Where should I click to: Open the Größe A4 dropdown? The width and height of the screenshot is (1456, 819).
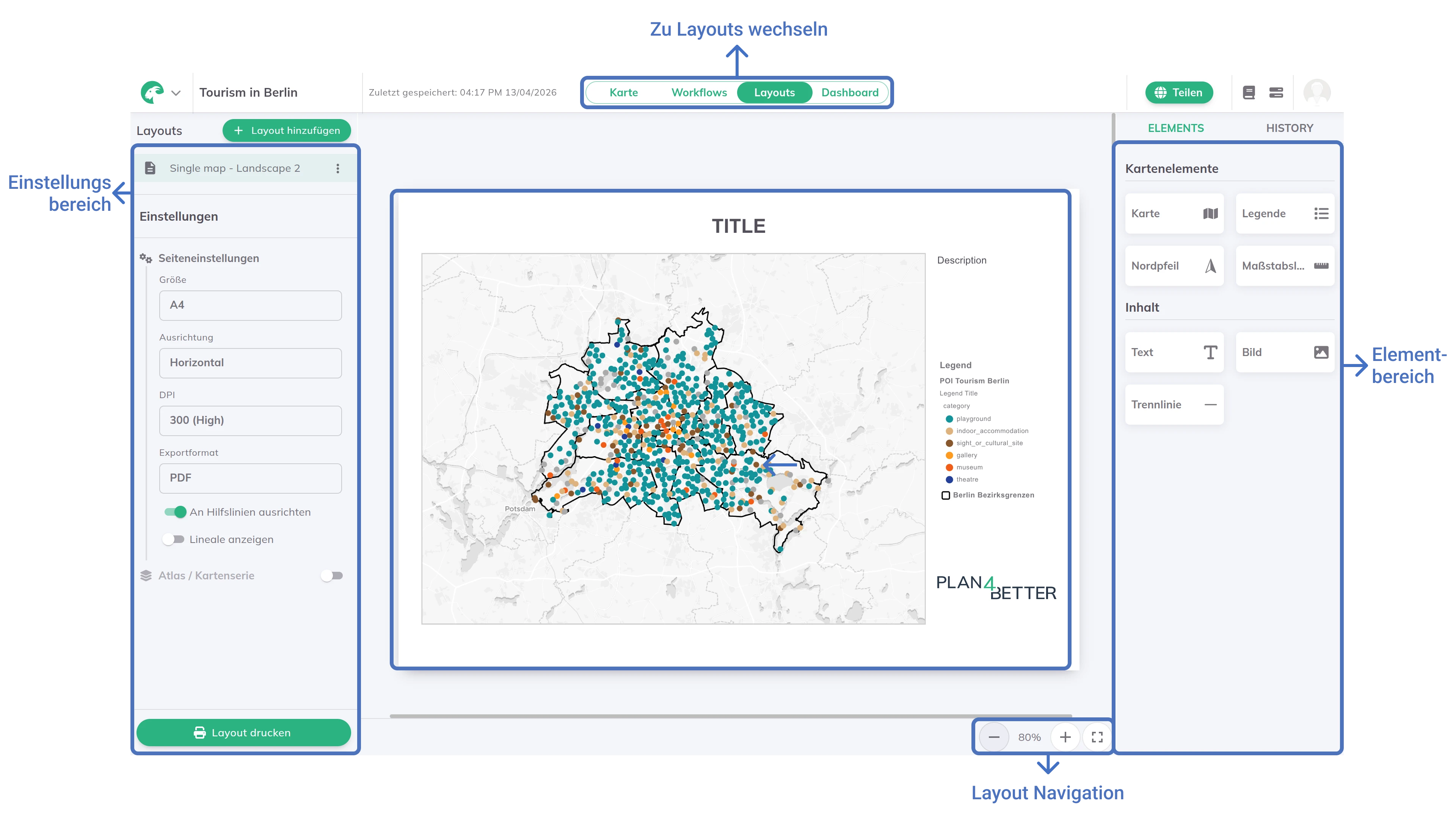pos(250,305)
